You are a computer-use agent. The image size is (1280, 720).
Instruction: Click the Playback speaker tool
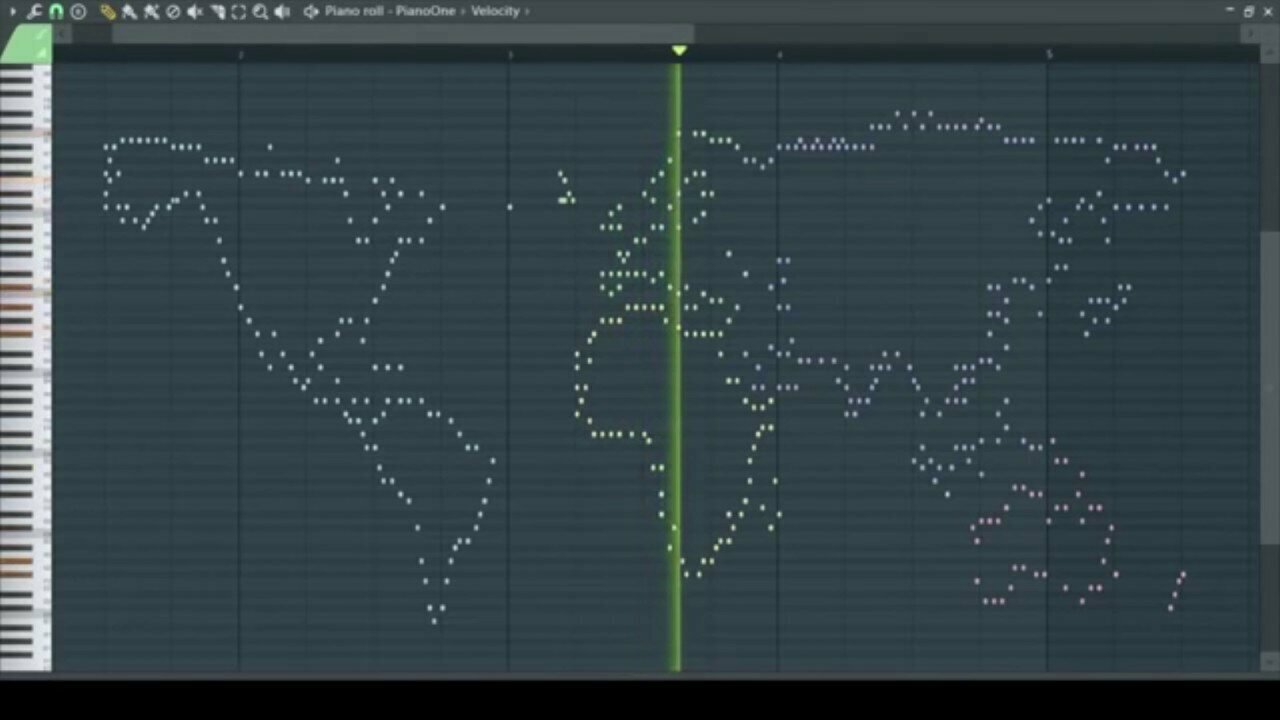coord(282,11)
